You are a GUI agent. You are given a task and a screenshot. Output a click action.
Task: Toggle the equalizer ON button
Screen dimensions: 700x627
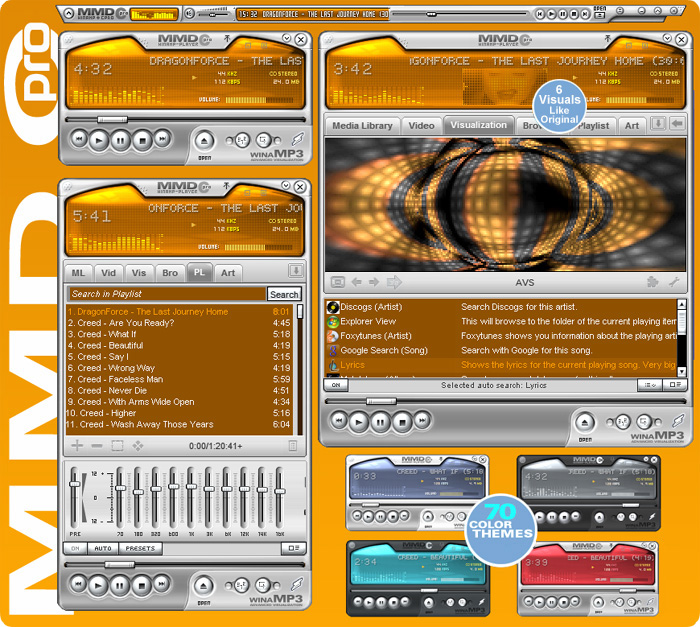click(x=75, y=548)
